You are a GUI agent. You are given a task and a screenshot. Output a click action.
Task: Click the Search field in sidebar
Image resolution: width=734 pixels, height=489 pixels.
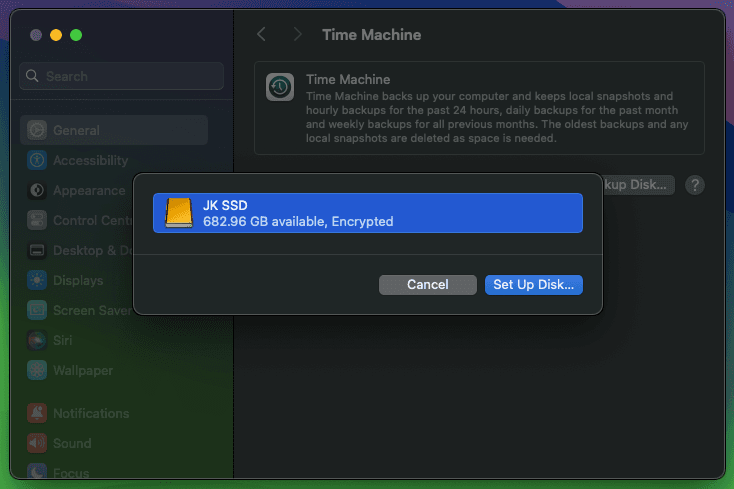click(x=121, y=76)
